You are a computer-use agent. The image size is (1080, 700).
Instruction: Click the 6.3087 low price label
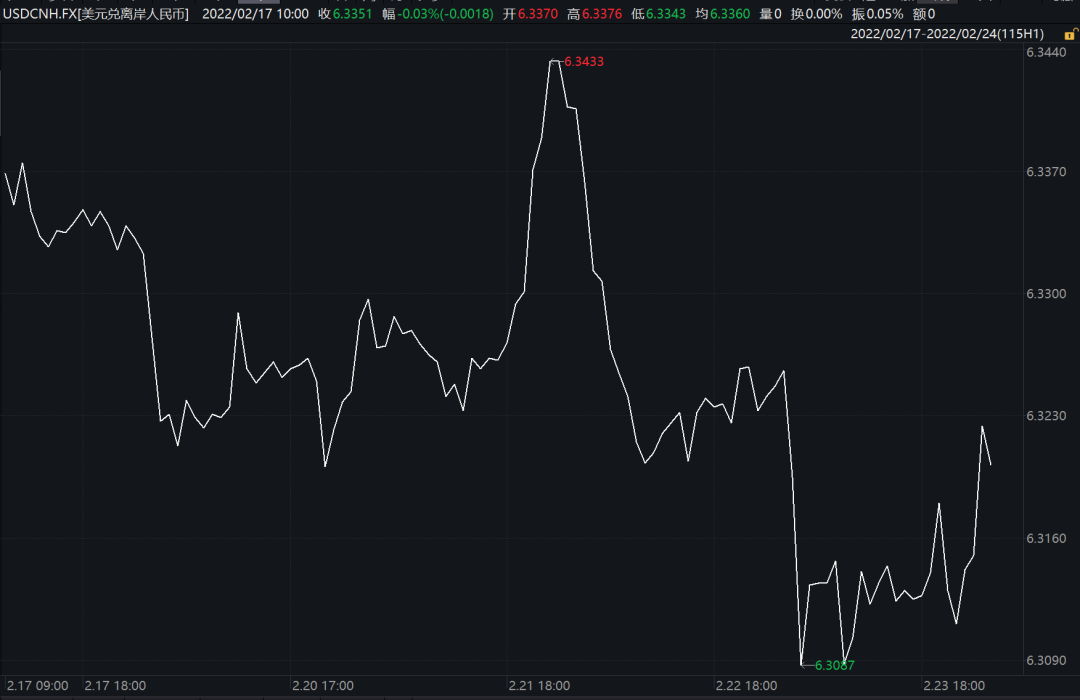click(835, 665)
